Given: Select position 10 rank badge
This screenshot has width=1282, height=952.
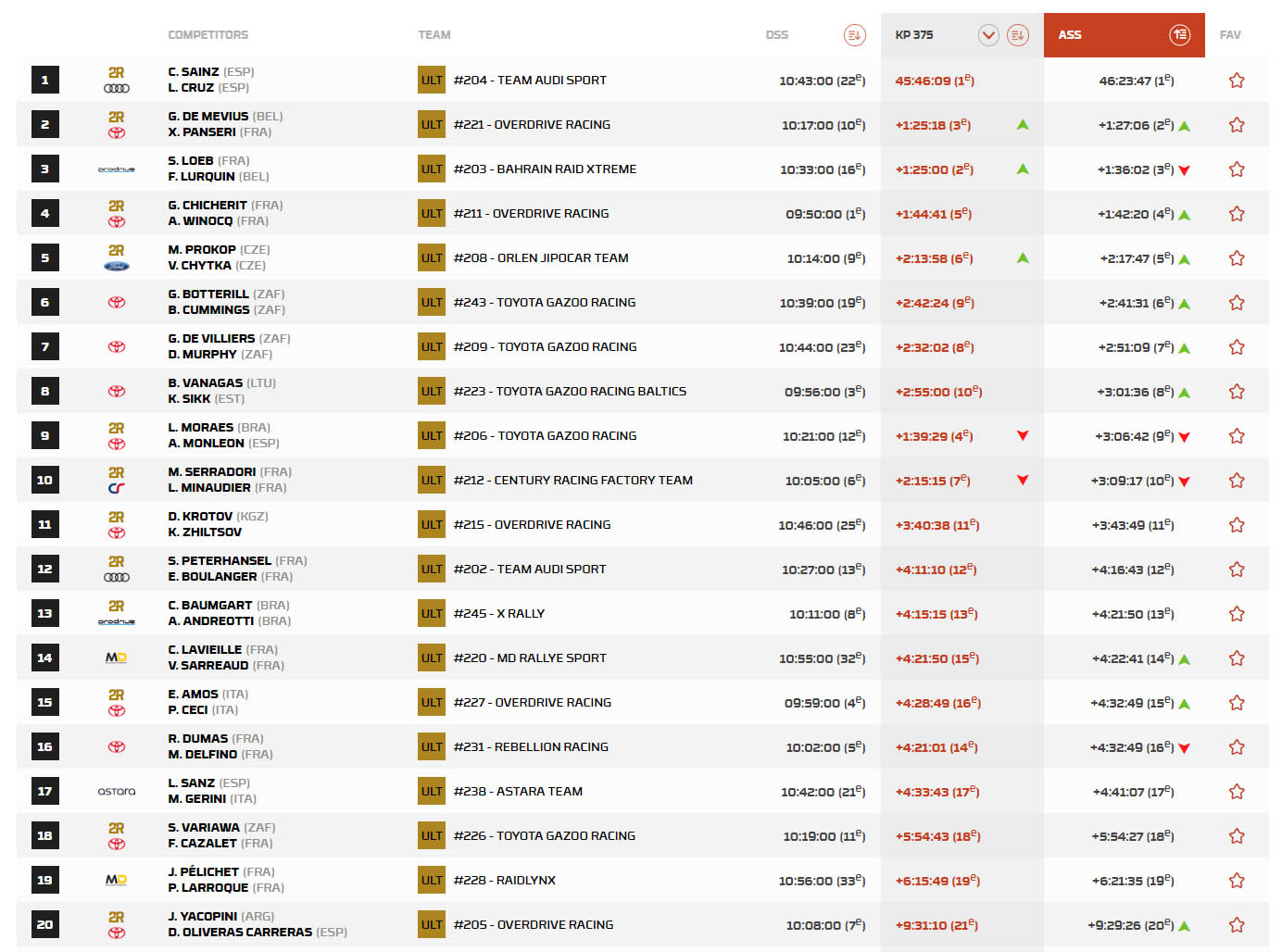Looking at the screenshot, I should 44,481.
